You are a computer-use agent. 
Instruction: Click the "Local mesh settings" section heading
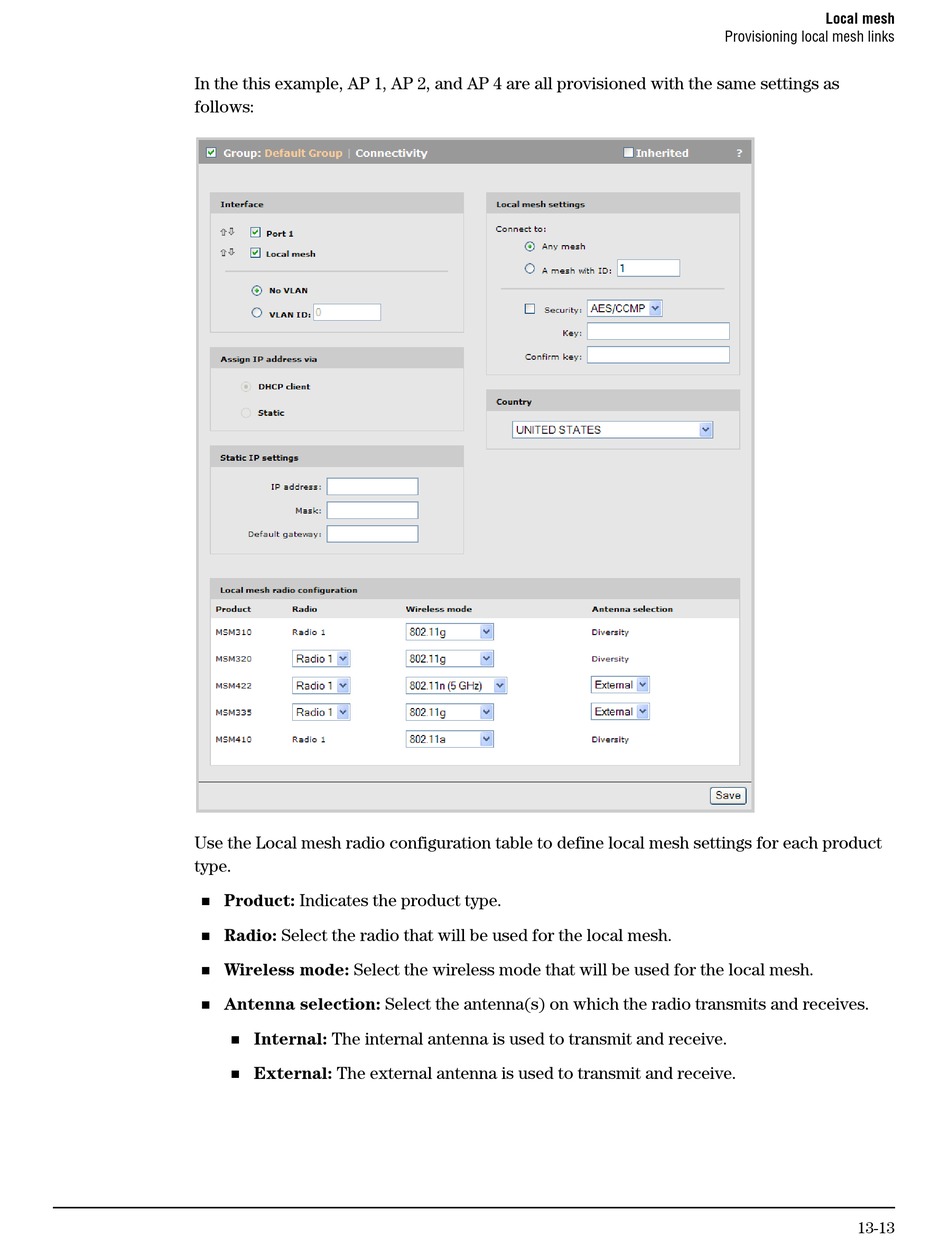click(541, 204)
